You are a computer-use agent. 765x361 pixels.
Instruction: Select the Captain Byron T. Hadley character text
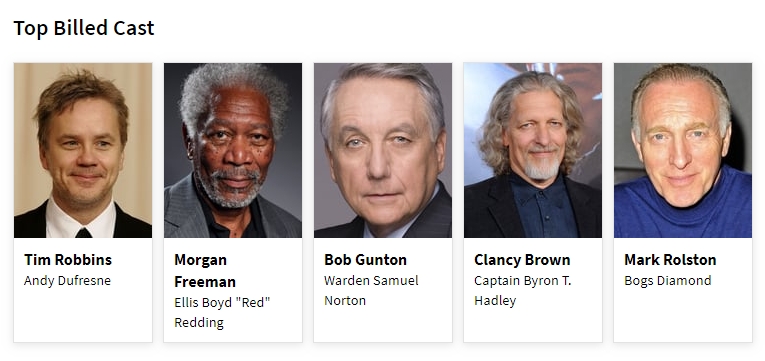[523, 290]
